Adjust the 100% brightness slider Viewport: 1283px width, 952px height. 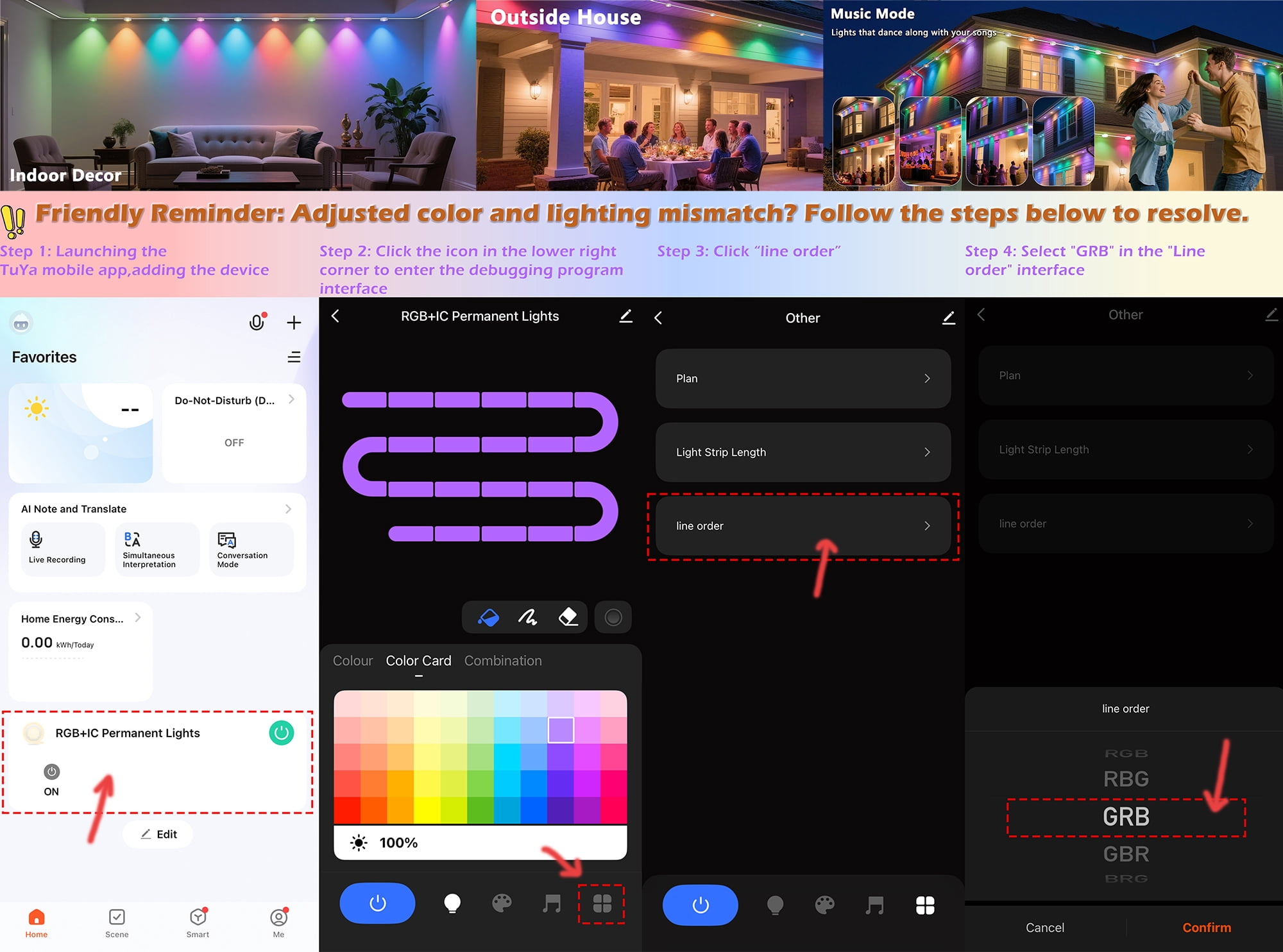click(480, 842)
